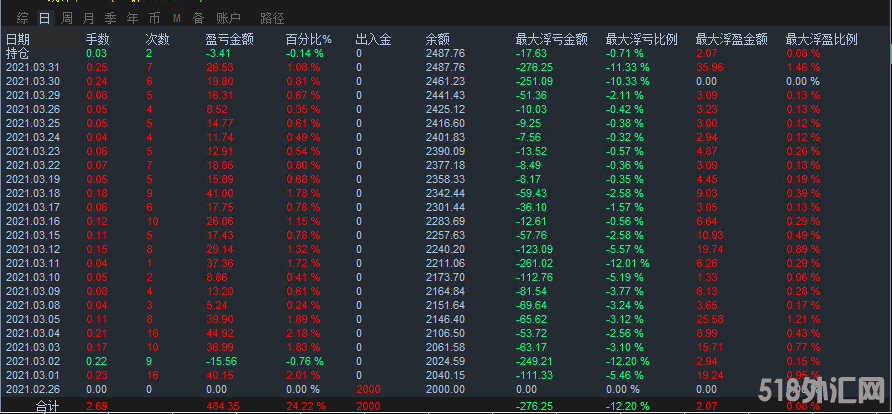Viewport: 892px width, 414px height.
Task: Click the 盈亏金额 column header
Action: [229, 39]
